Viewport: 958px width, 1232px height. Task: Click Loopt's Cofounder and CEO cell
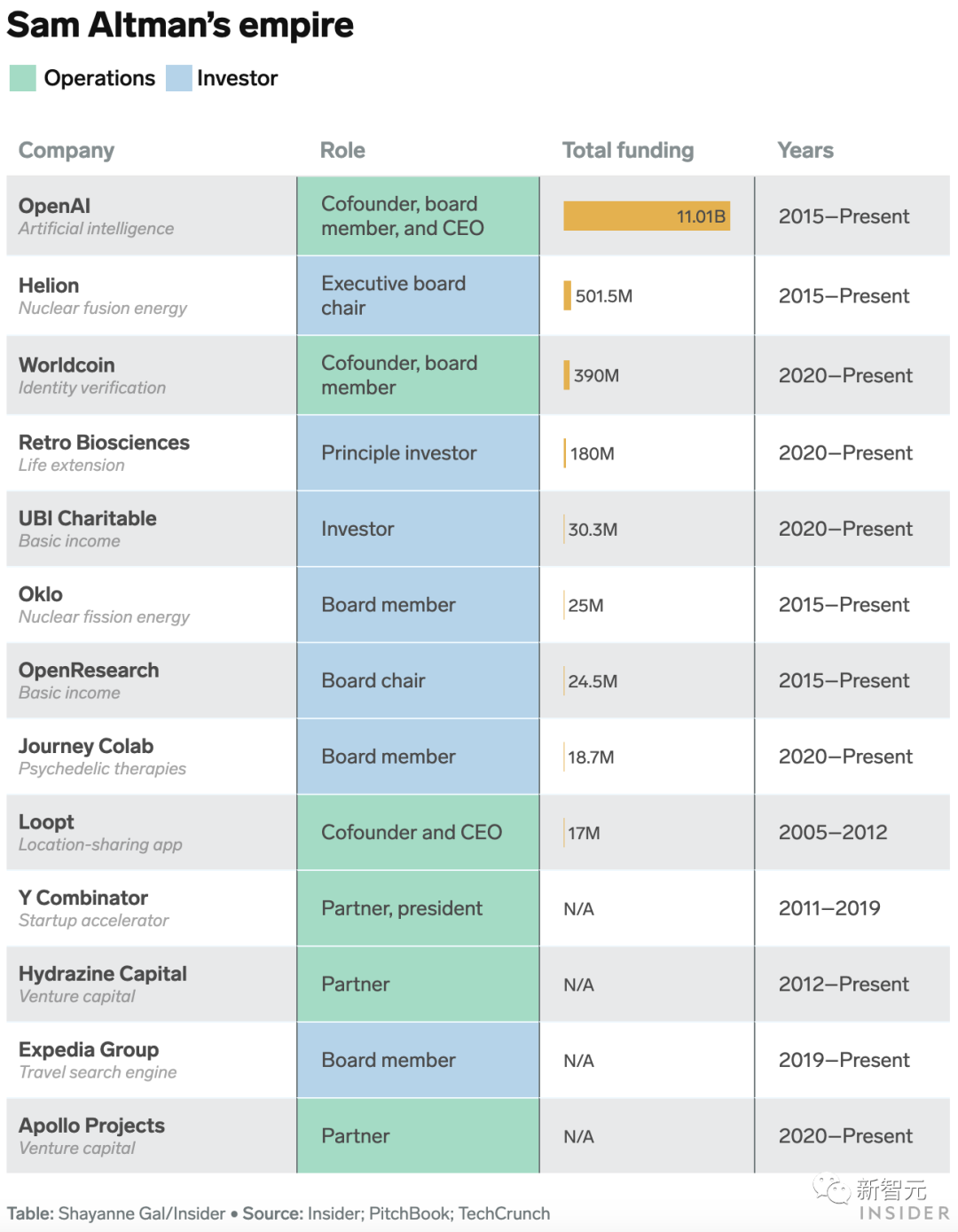(x=418, y=833)
